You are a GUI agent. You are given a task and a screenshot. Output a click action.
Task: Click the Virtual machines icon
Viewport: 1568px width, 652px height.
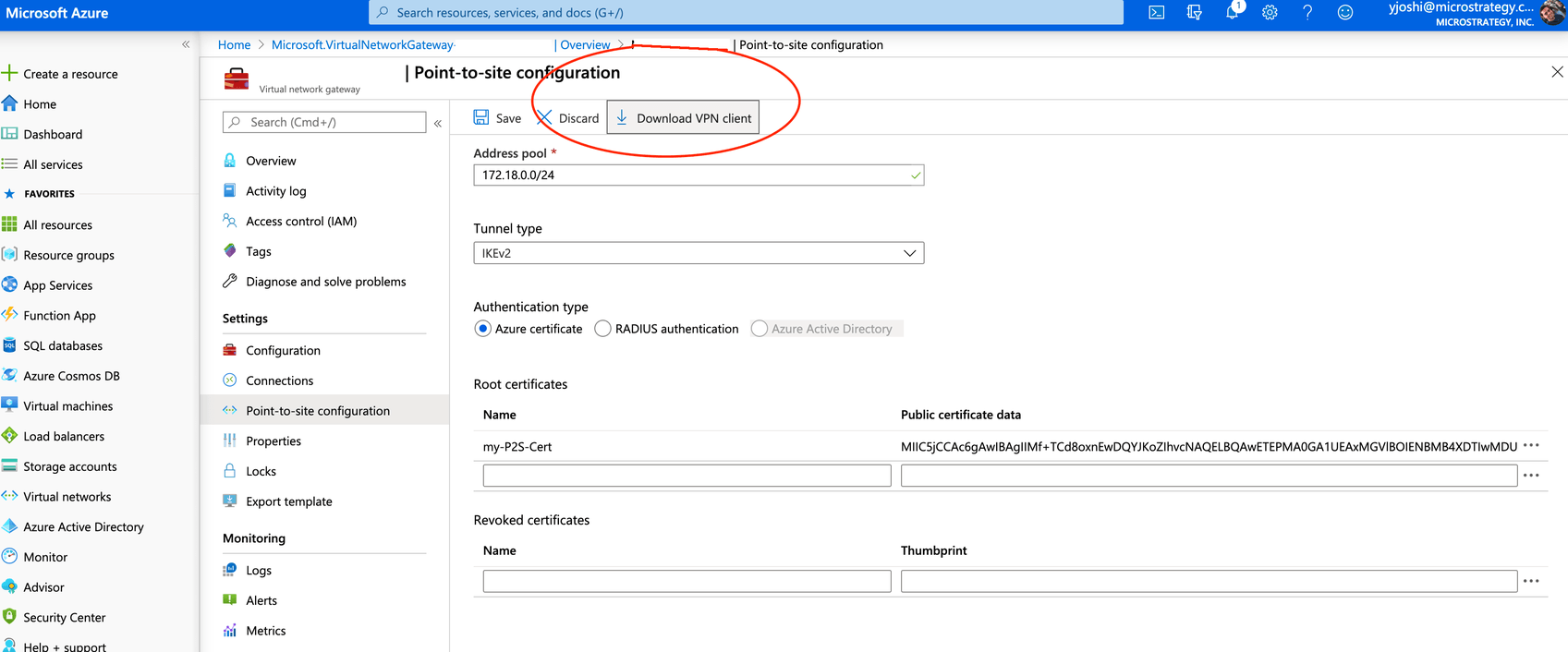pyautogui.click(x=10, y=405)
